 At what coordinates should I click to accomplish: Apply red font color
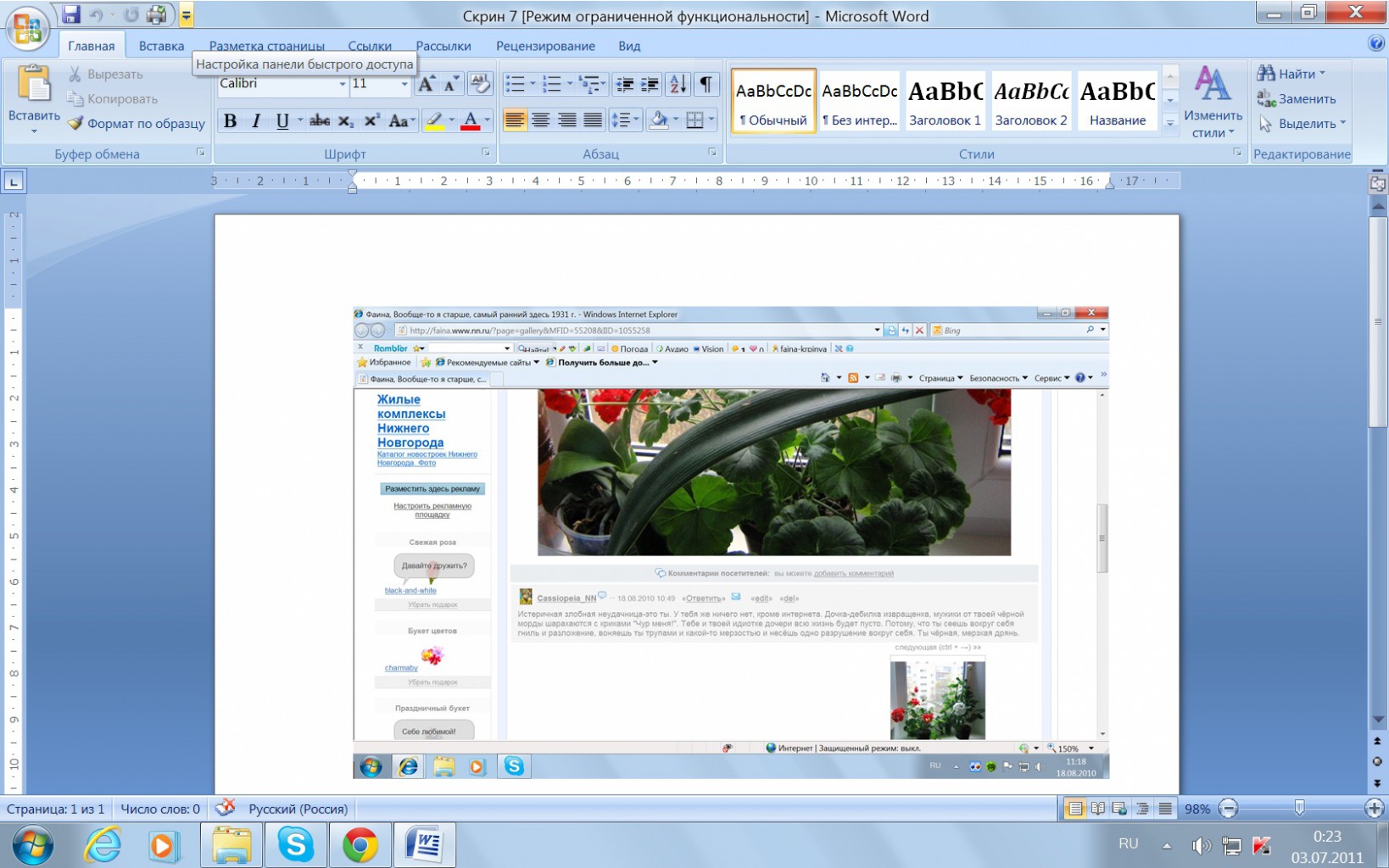470,121
